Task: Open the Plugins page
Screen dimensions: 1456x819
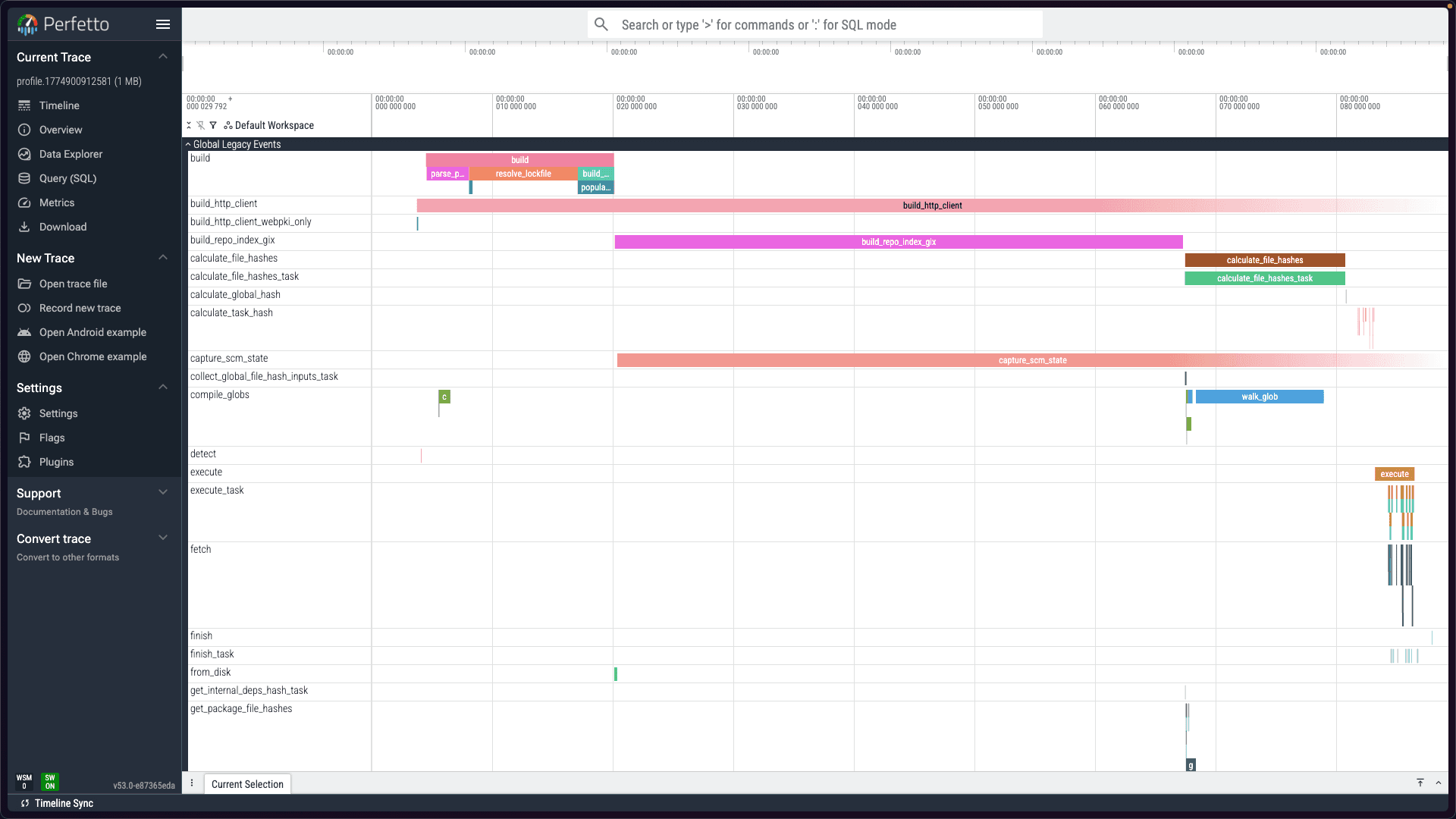Action: [x=56, y=462]
